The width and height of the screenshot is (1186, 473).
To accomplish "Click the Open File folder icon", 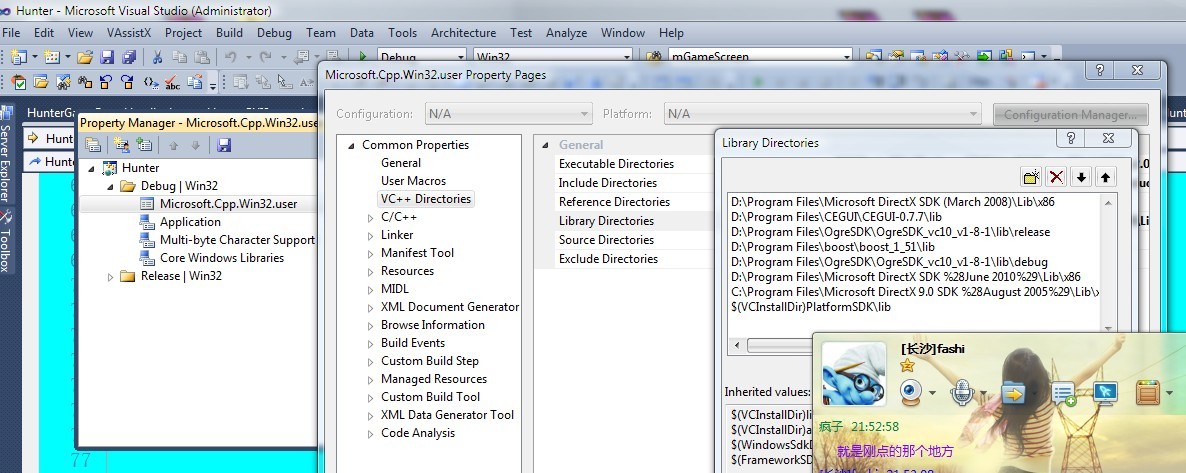I will coord(85,57).
